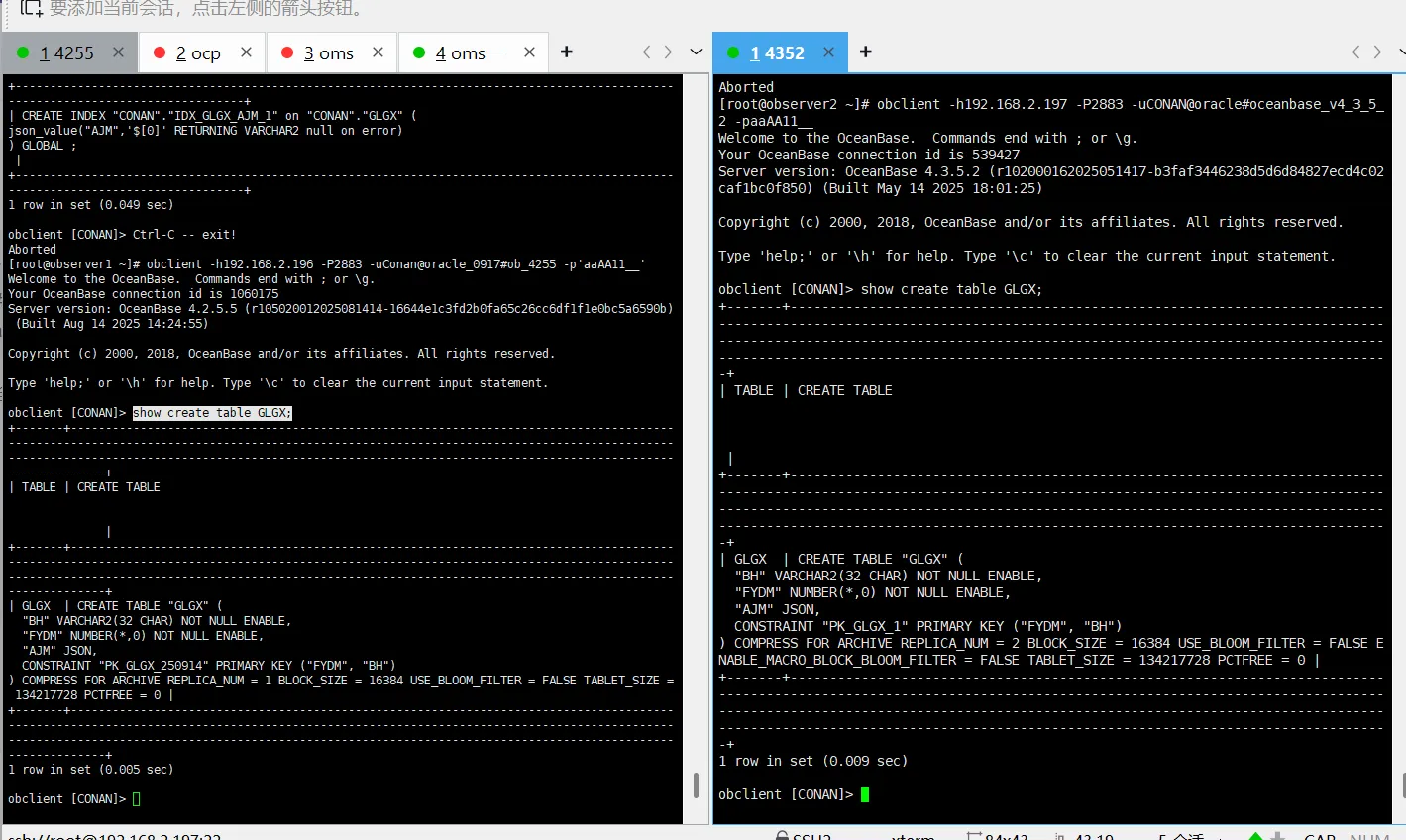Select the "1 4255" session tab
The width and height of the screenshot is (1406, 840).
(66, 53)
